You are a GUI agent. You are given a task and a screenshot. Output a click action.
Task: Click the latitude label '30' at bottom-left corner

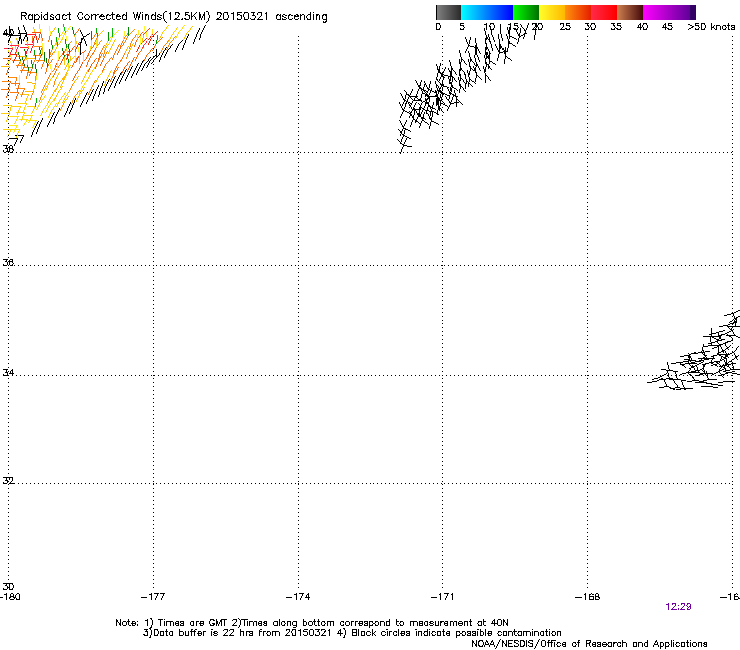tap(8, 587)
